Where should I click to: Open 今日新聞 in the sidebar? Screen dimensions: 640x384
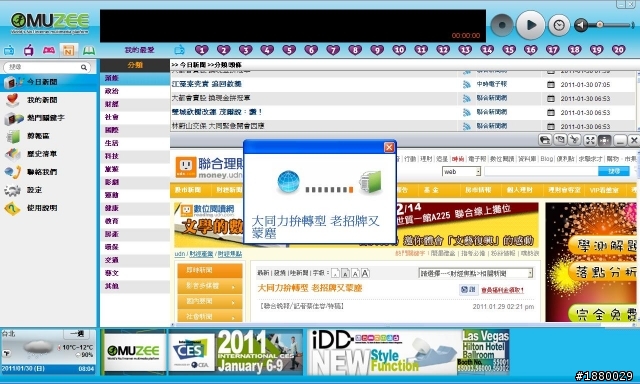48,82
